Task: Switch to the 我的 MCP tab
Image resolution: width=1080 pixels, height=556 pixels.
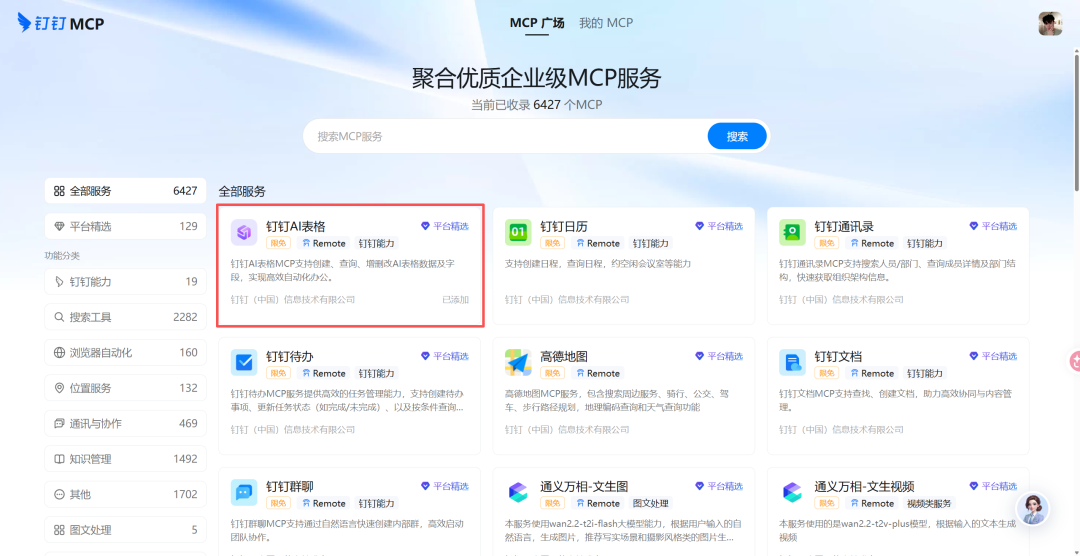Action: (x=605, y=23)
